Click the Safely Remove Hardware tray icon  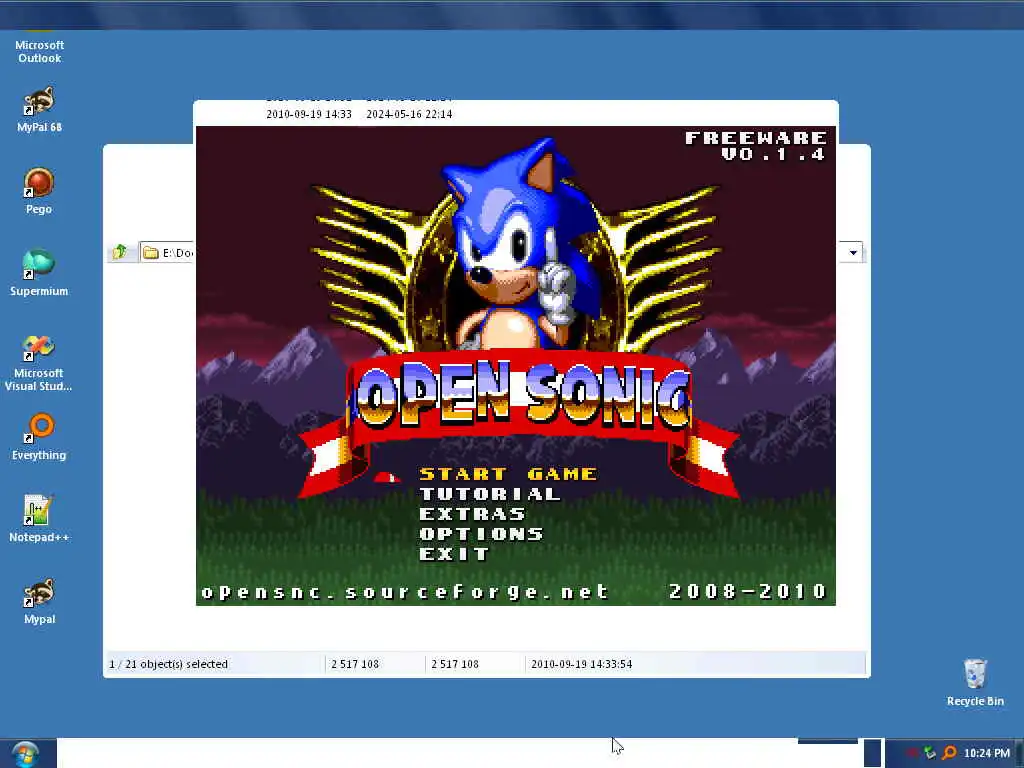pos(930,753)
